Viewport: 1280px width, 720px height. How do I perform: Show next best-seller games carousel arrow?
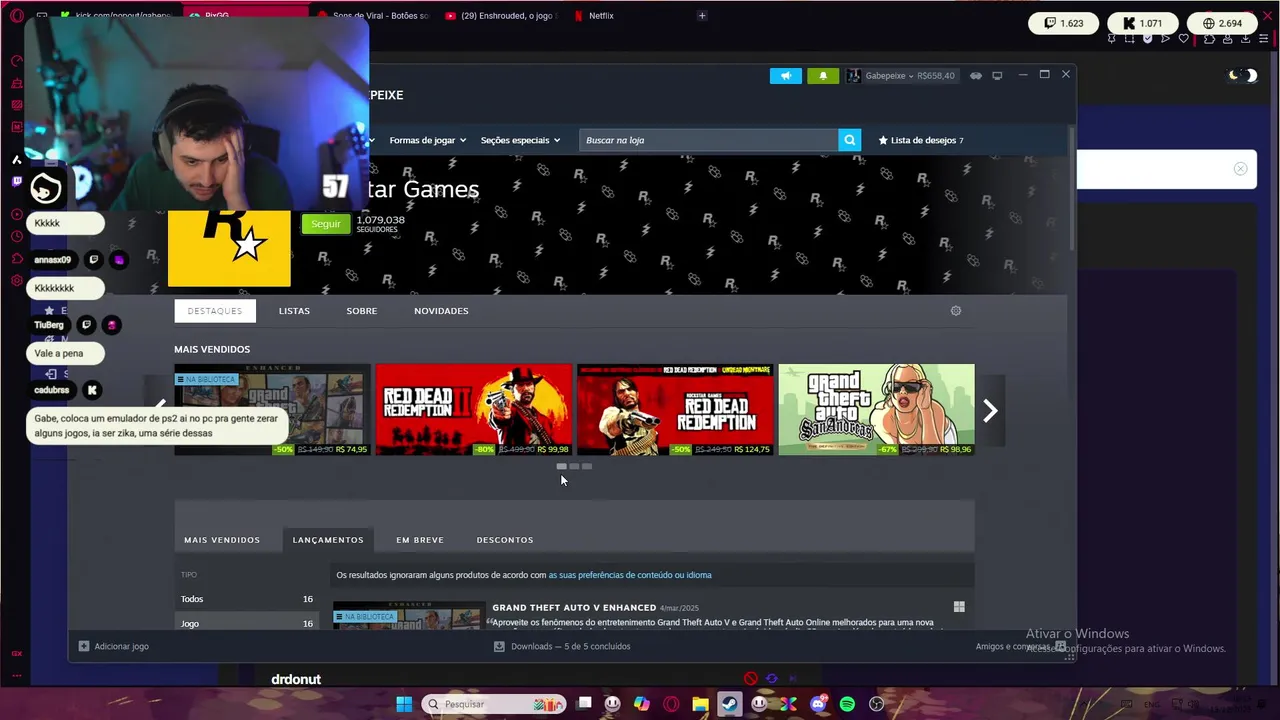990,410
